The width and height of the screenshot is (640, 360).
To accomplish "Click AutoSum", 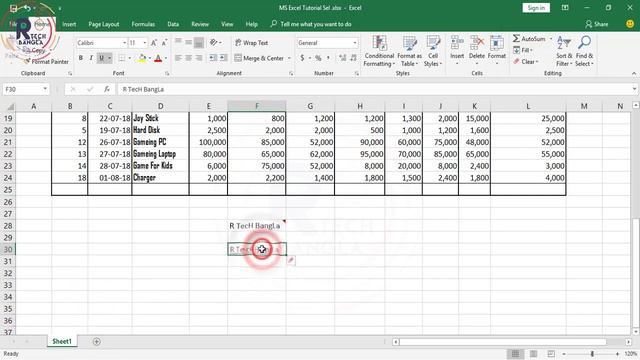I will [529, 39].
